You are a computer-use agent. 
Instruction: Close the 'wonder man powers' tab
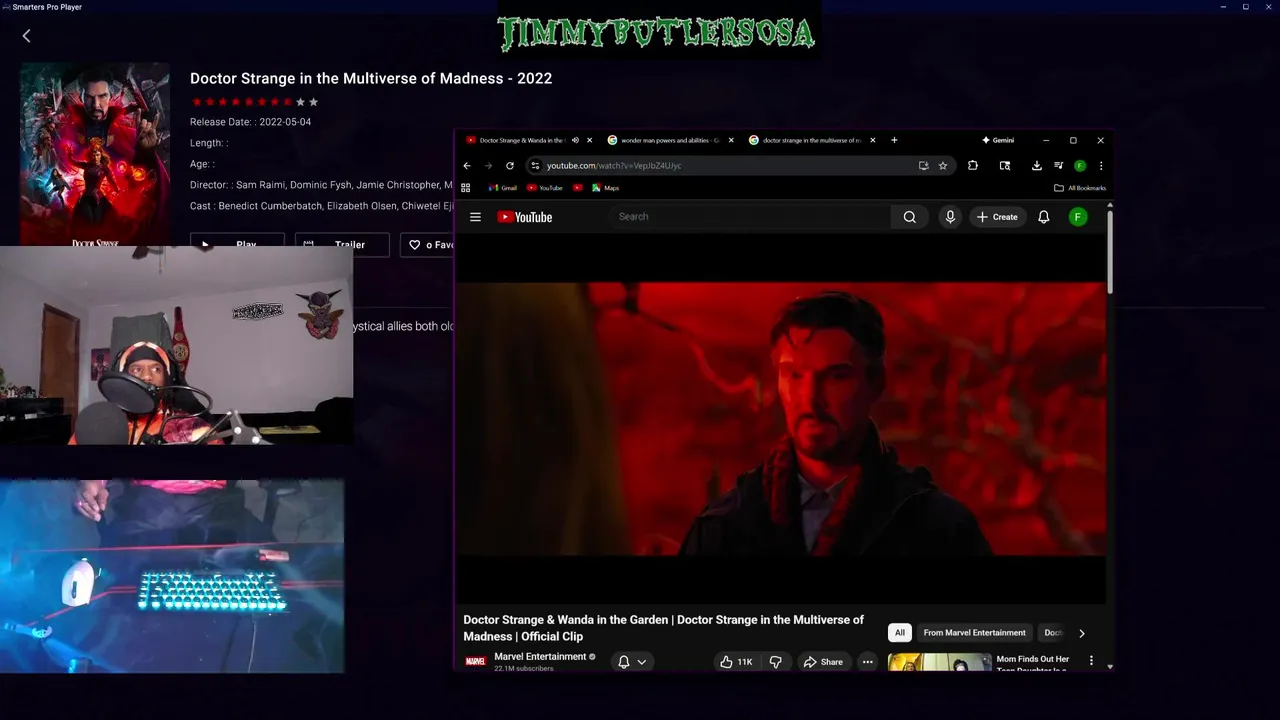[731, 140]
